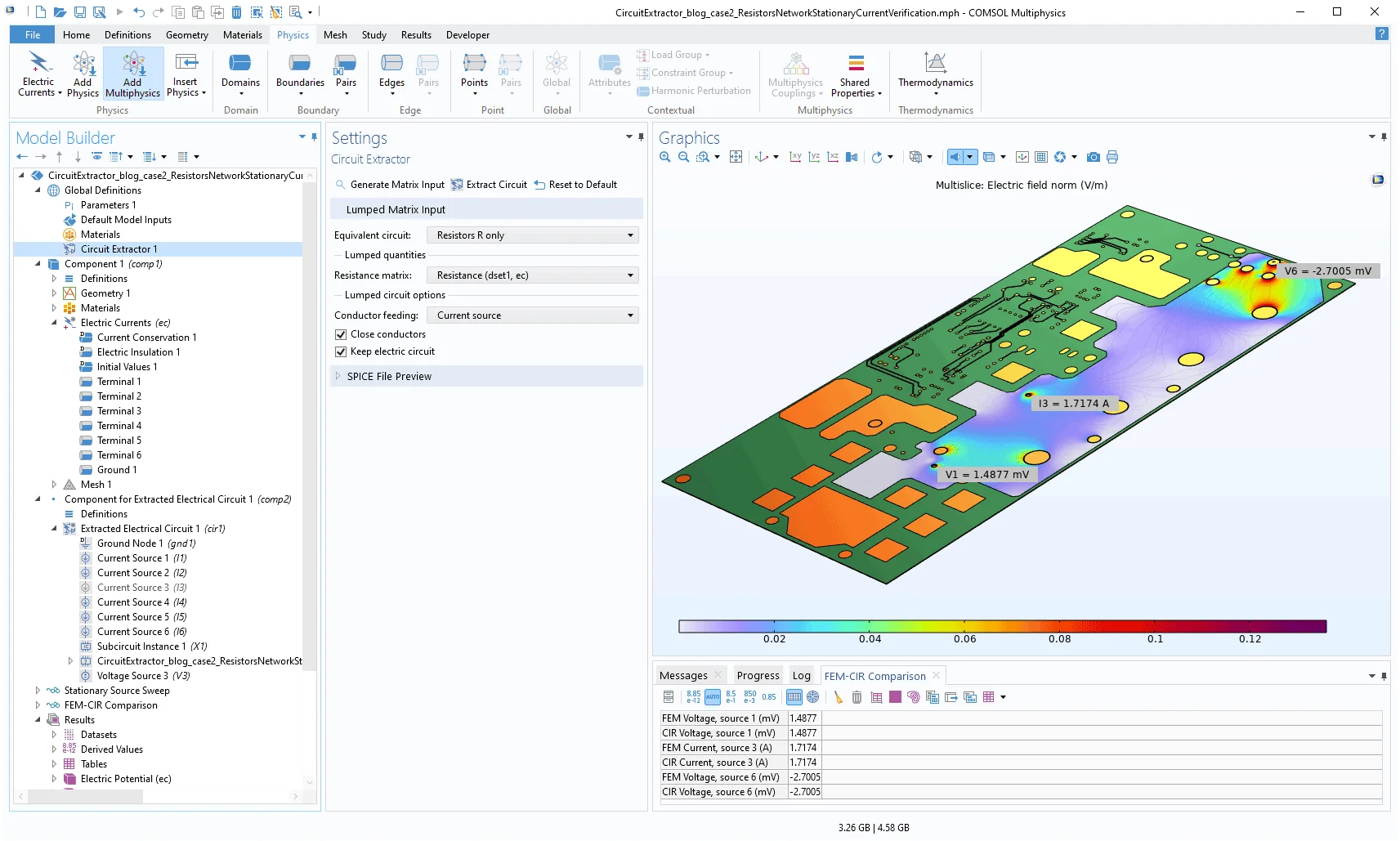Click the Zoom Extents icon in Graphics

[x=736, y=157]
